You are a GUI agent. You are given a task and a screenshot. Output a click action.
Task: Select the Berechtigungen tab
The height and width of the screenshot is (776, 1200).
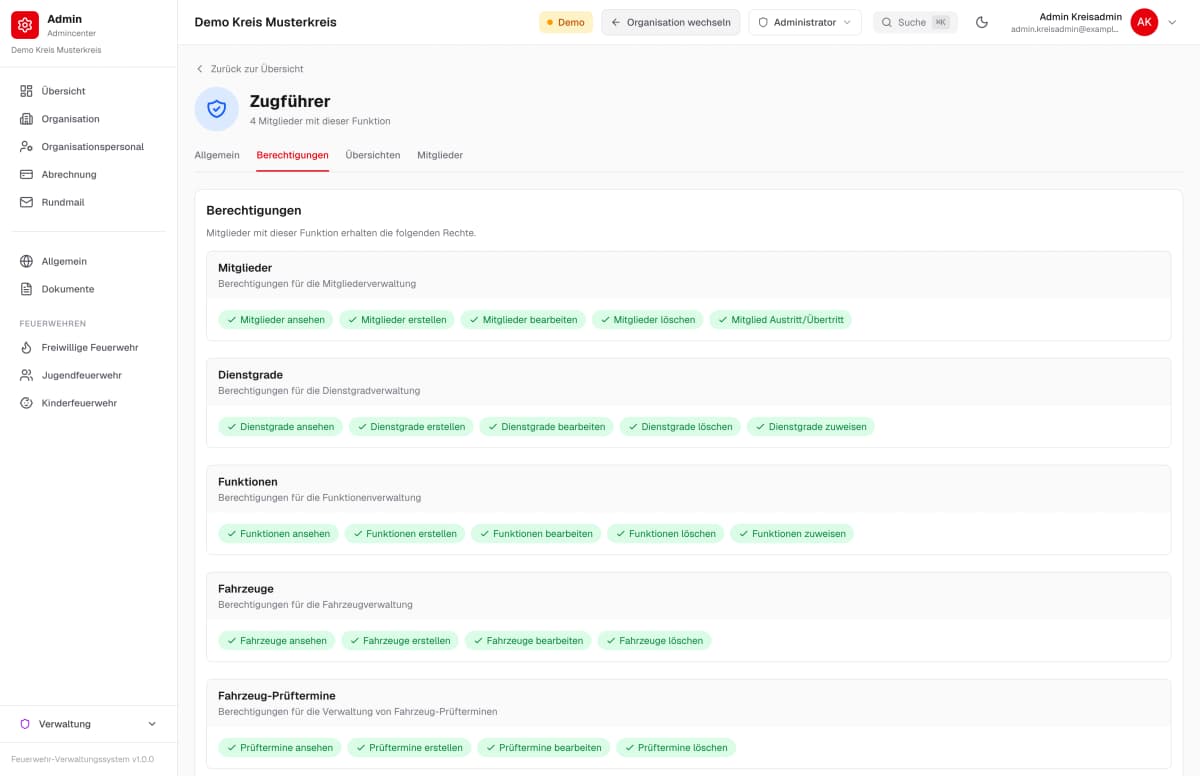[293, 155]
